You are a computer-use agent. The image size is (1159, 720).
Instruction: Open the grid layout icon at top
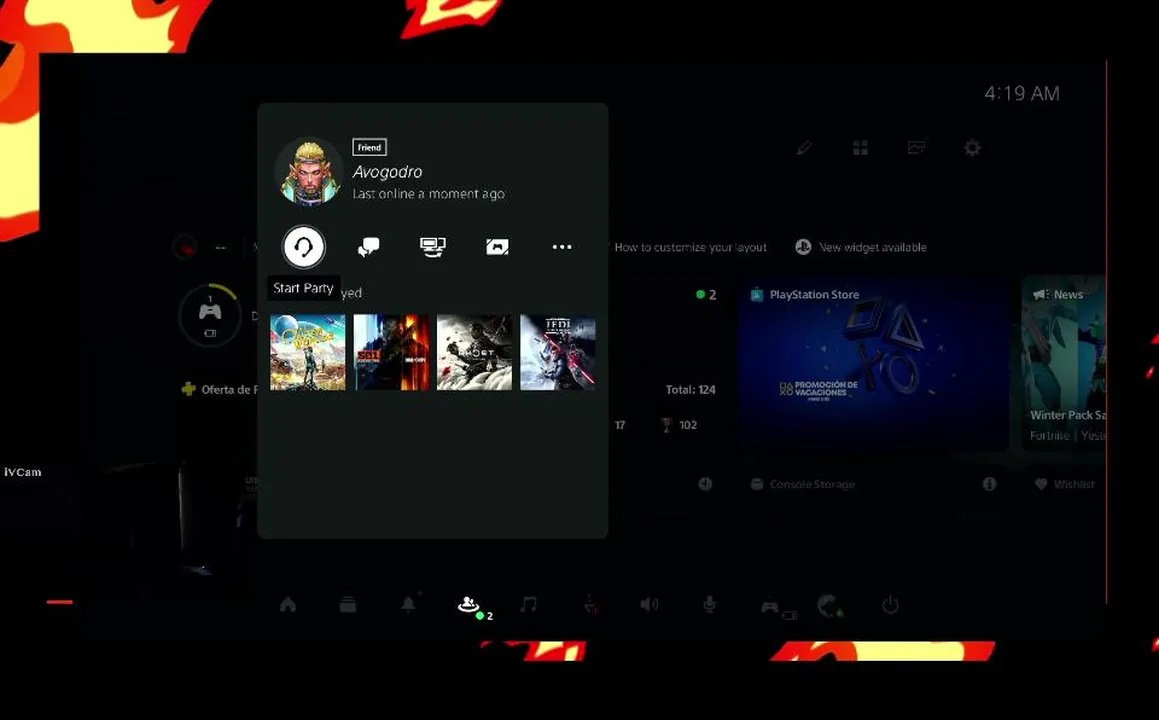coord(860,148)
